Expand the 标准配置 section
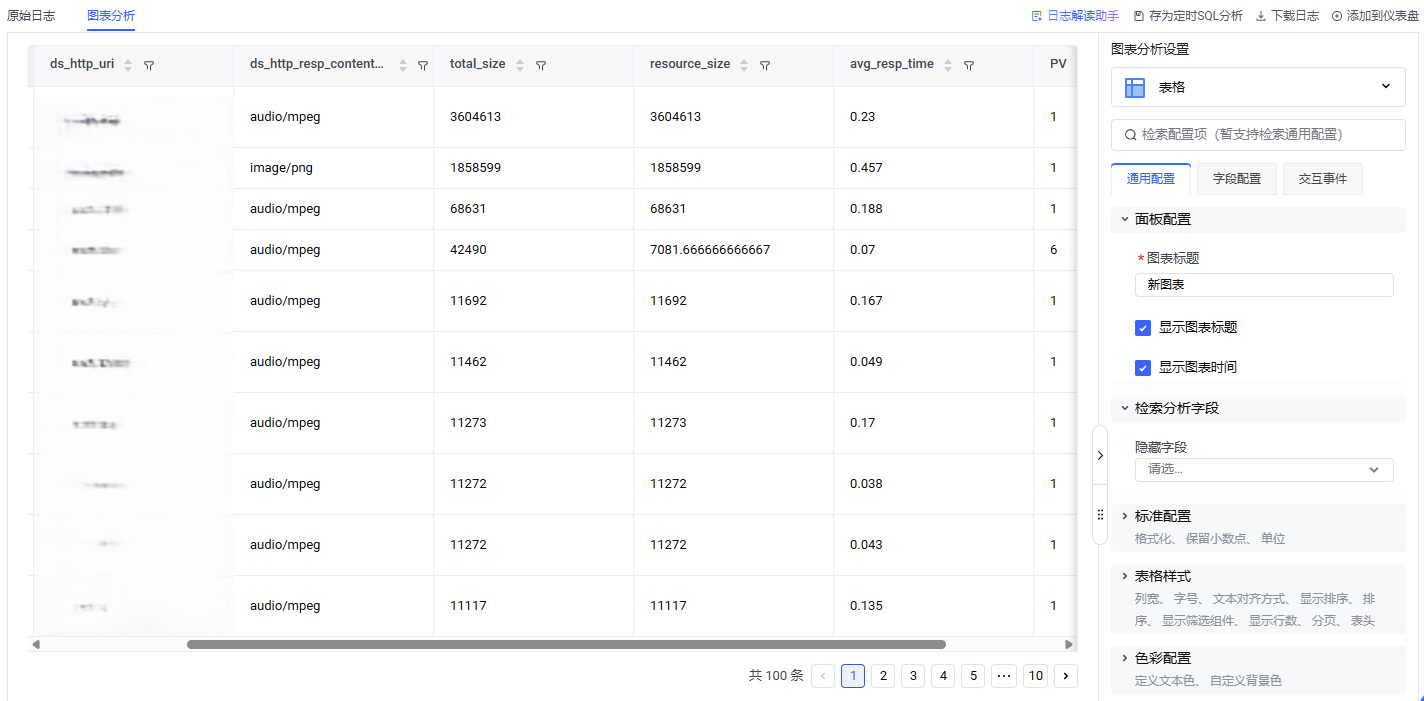Screen dimensions: 1424x701 tap(1162, 516)
